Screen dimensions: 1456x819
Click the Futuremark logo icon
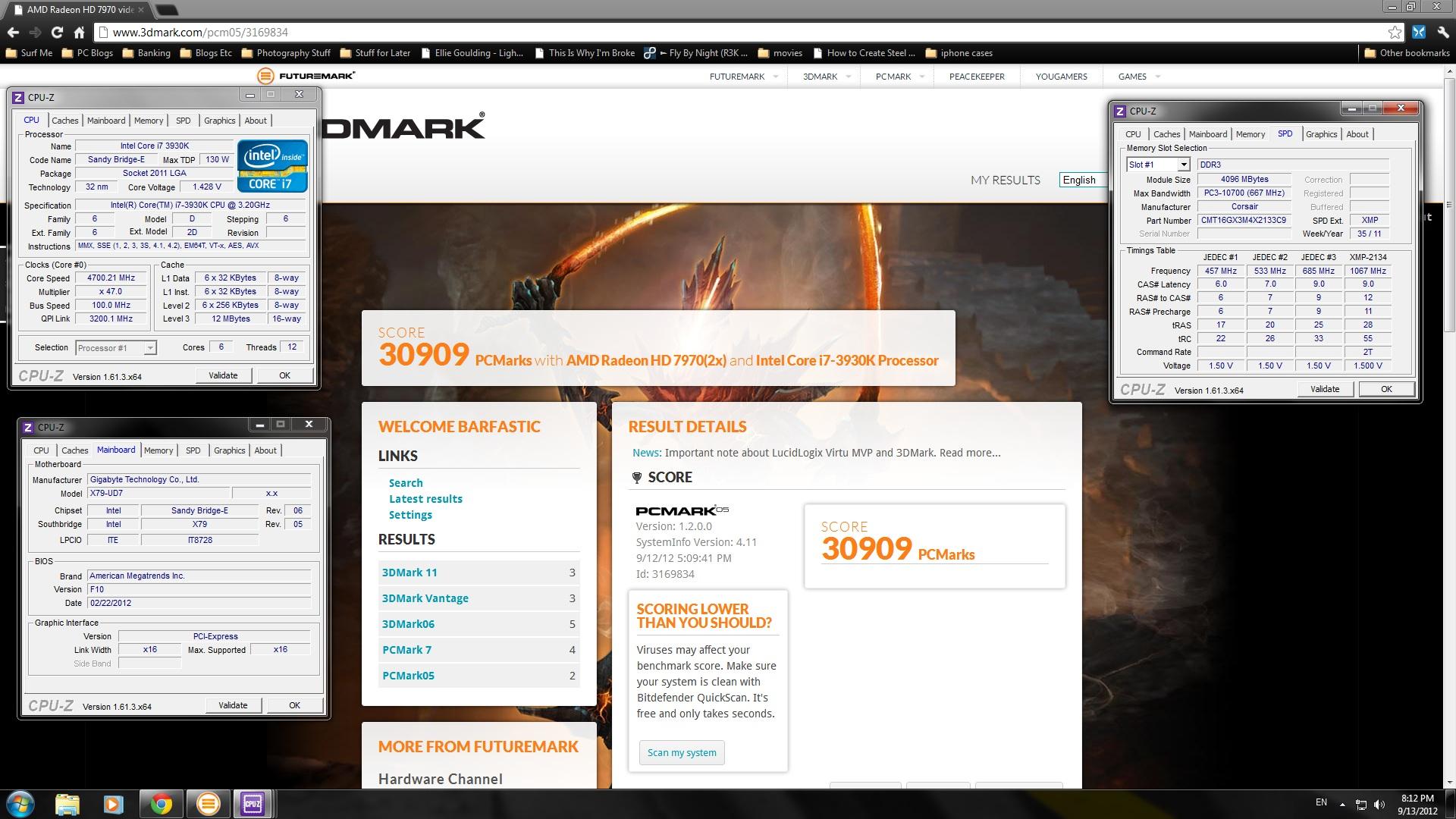265,76
